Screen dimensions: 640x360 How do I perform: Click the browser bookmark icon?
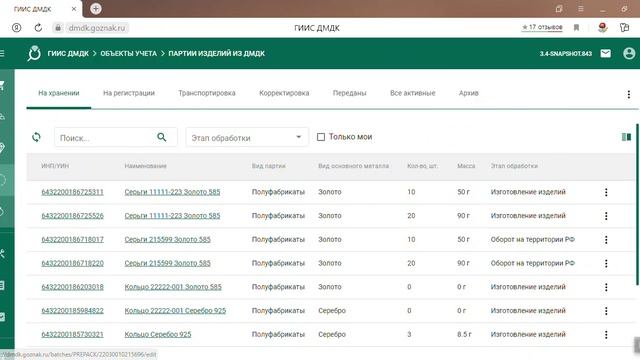point(576,28)
